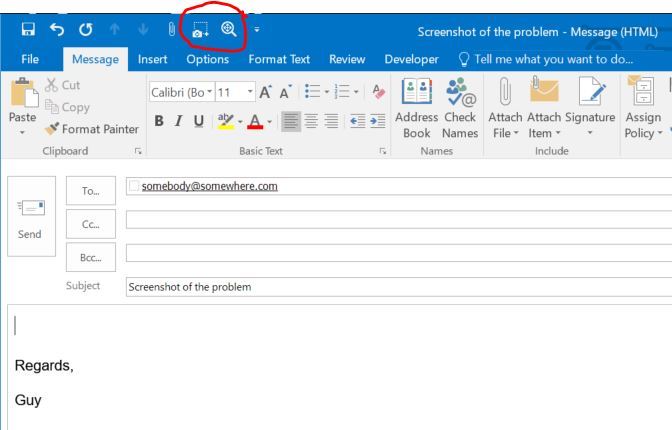
Task: Align text right
Action: click(331, 121)
